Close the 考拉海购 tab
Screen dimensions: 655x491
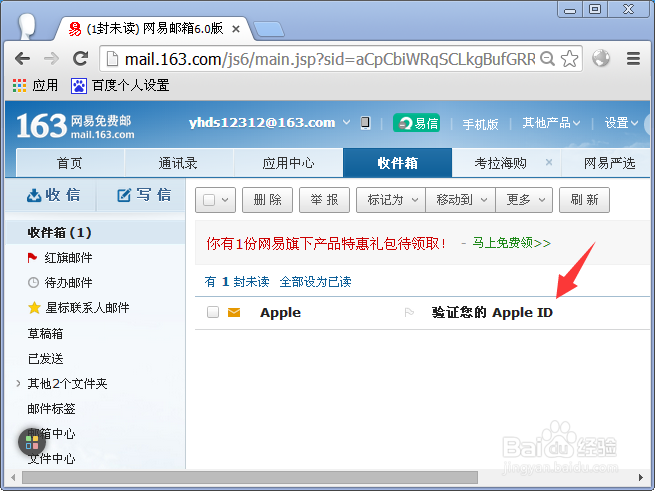pyautogui.click(x=549, y=162)
